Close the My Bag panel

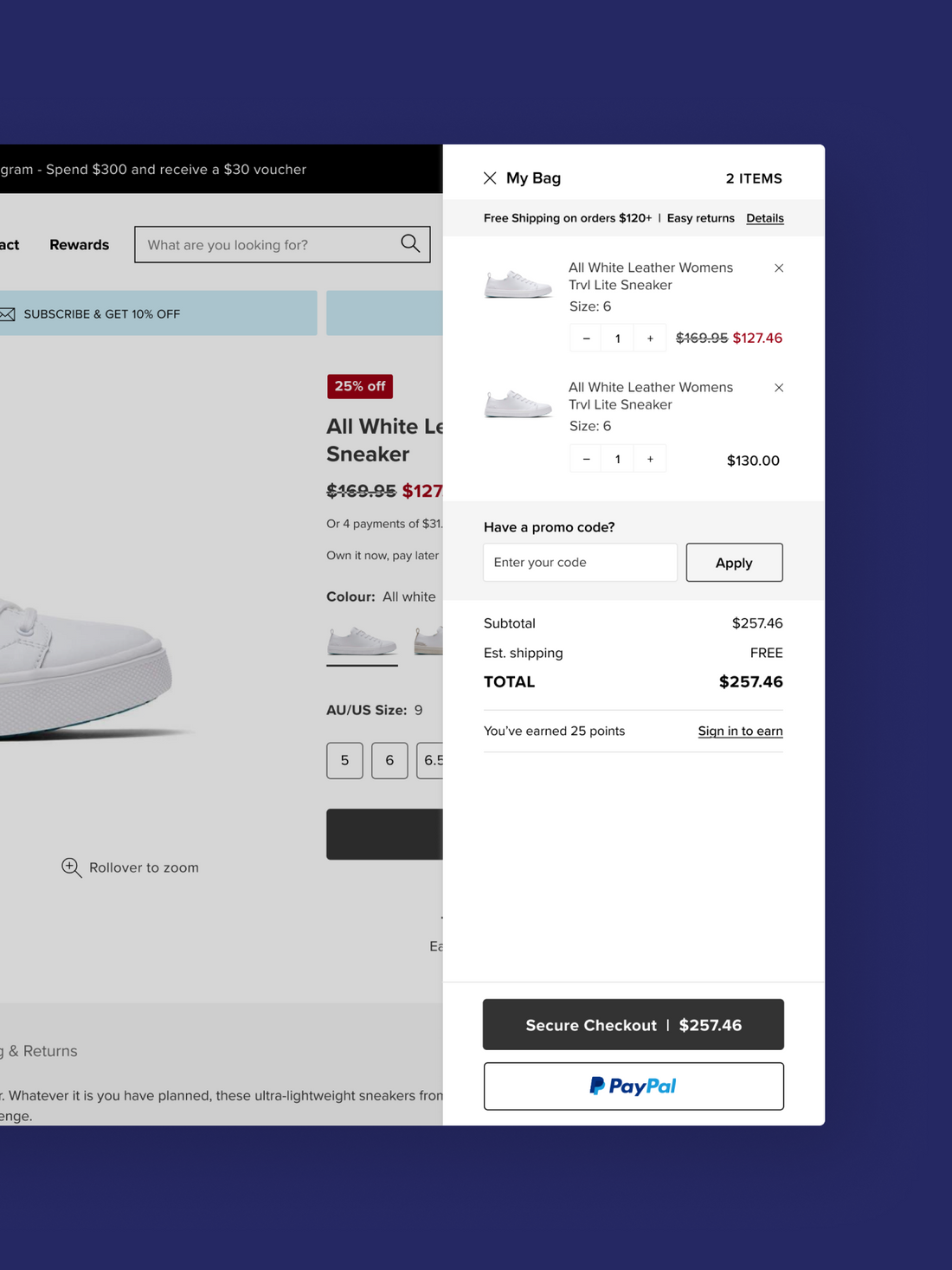(x=490, y=178)
